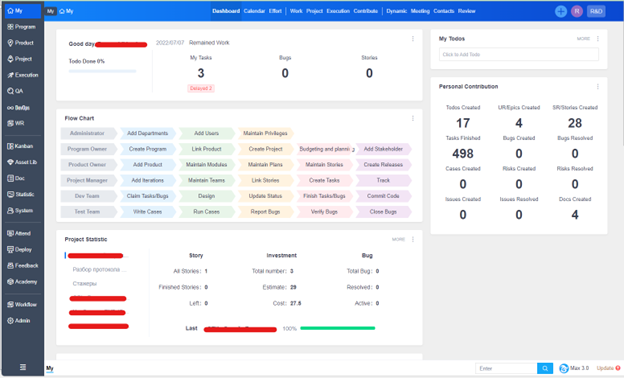
Task: Click the green project progress bar
Action: point(337,328)
